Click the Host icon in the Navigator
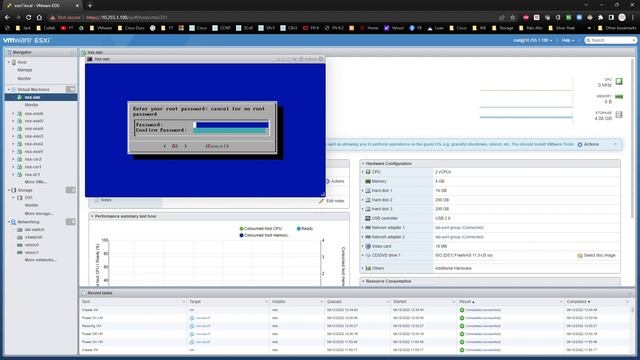The height and width of the screenshot is (360, 640). pyautogui.click(x=14, y=62)
